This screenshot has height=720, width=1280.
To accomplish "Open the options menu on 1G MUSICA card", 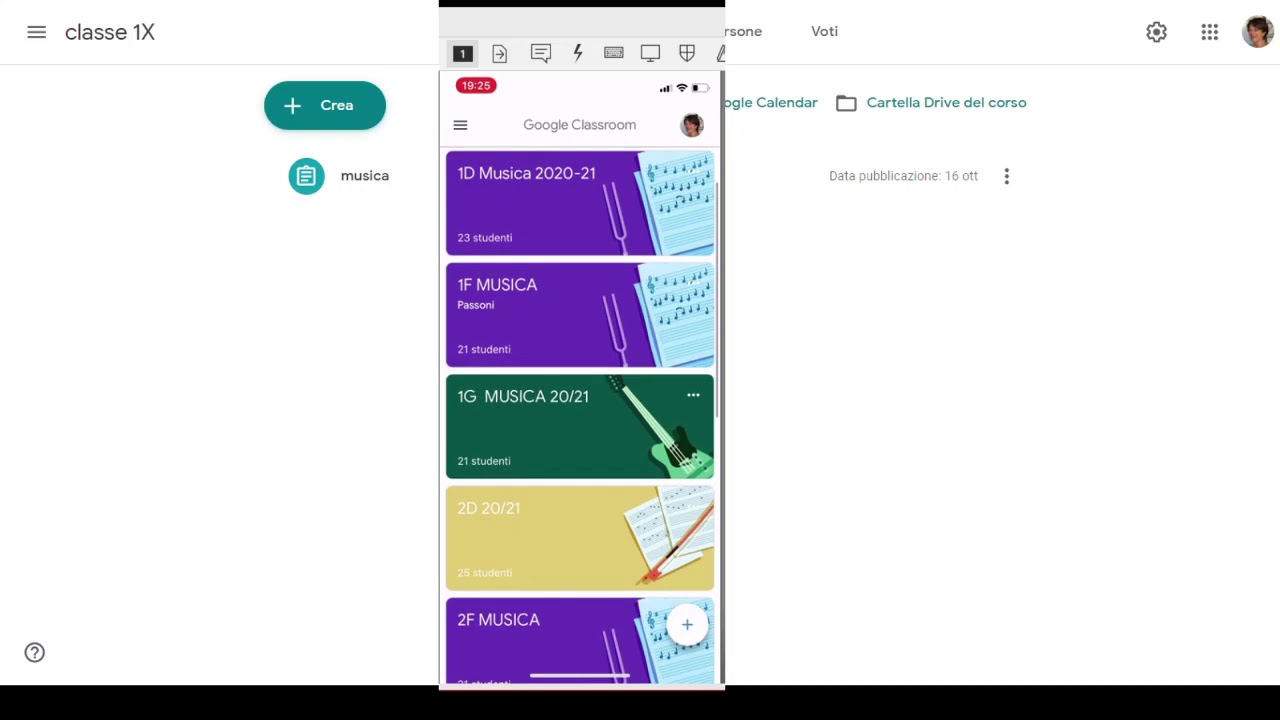I will point(693,396).
